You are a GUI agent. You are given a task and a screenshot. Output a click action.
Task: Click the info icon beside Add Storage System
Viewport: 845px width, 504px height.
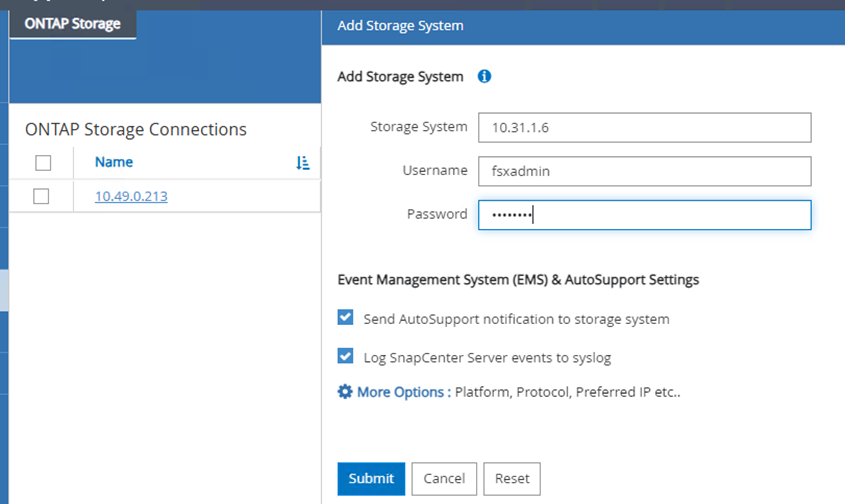pyautogui.click(x=484, y=76)
